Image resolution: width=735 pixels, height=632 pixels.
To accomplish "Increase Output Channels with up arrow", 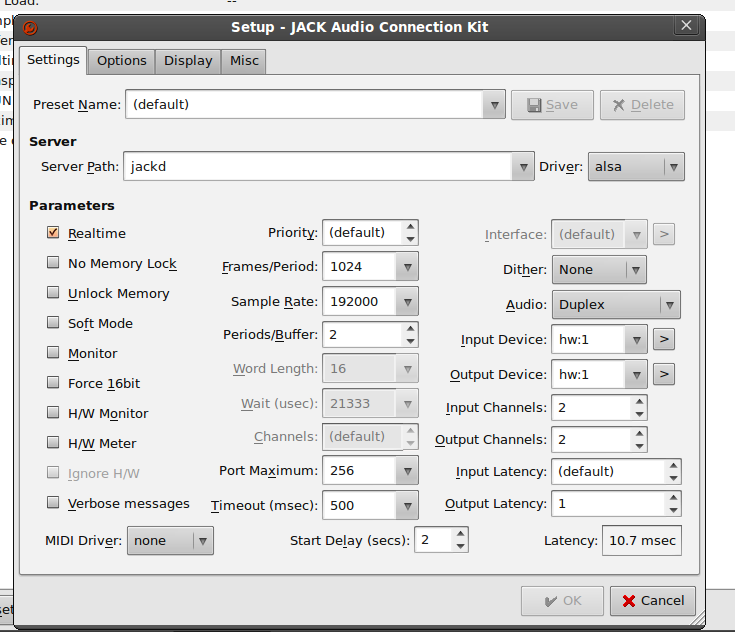I will tap(639, 434).
